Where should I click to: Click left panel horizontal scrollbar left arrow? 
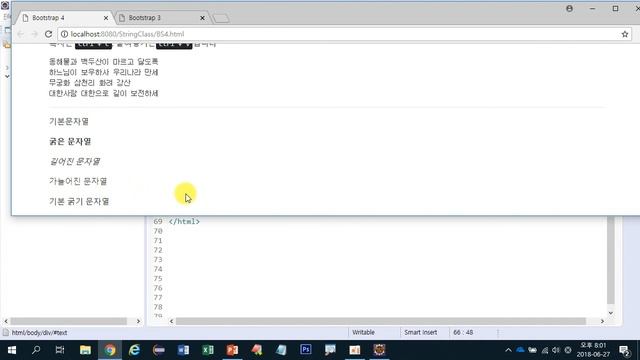tap(6, 321)
